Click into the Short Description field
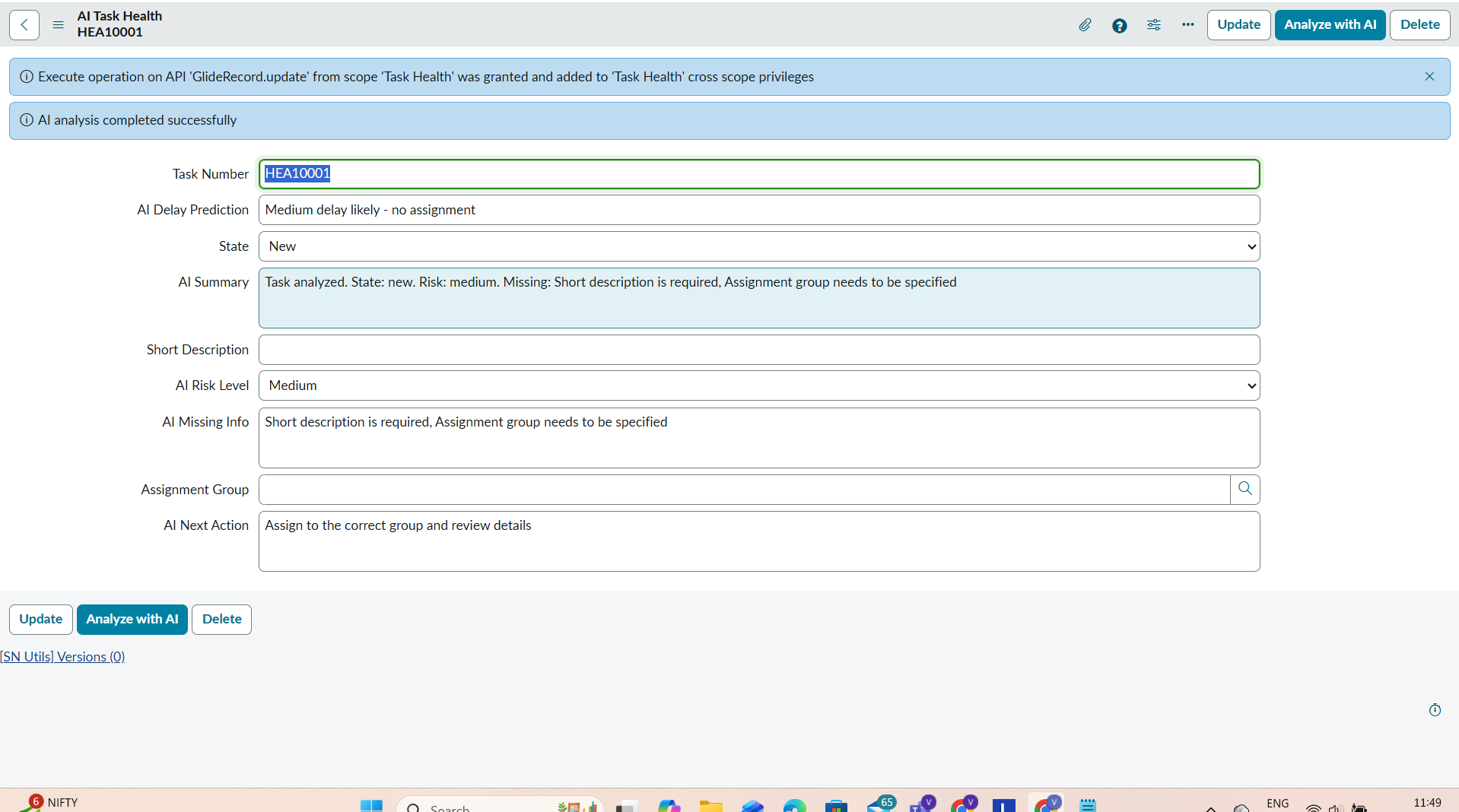The height and width of the screenshot is (812, 1459). click(758, 350)
